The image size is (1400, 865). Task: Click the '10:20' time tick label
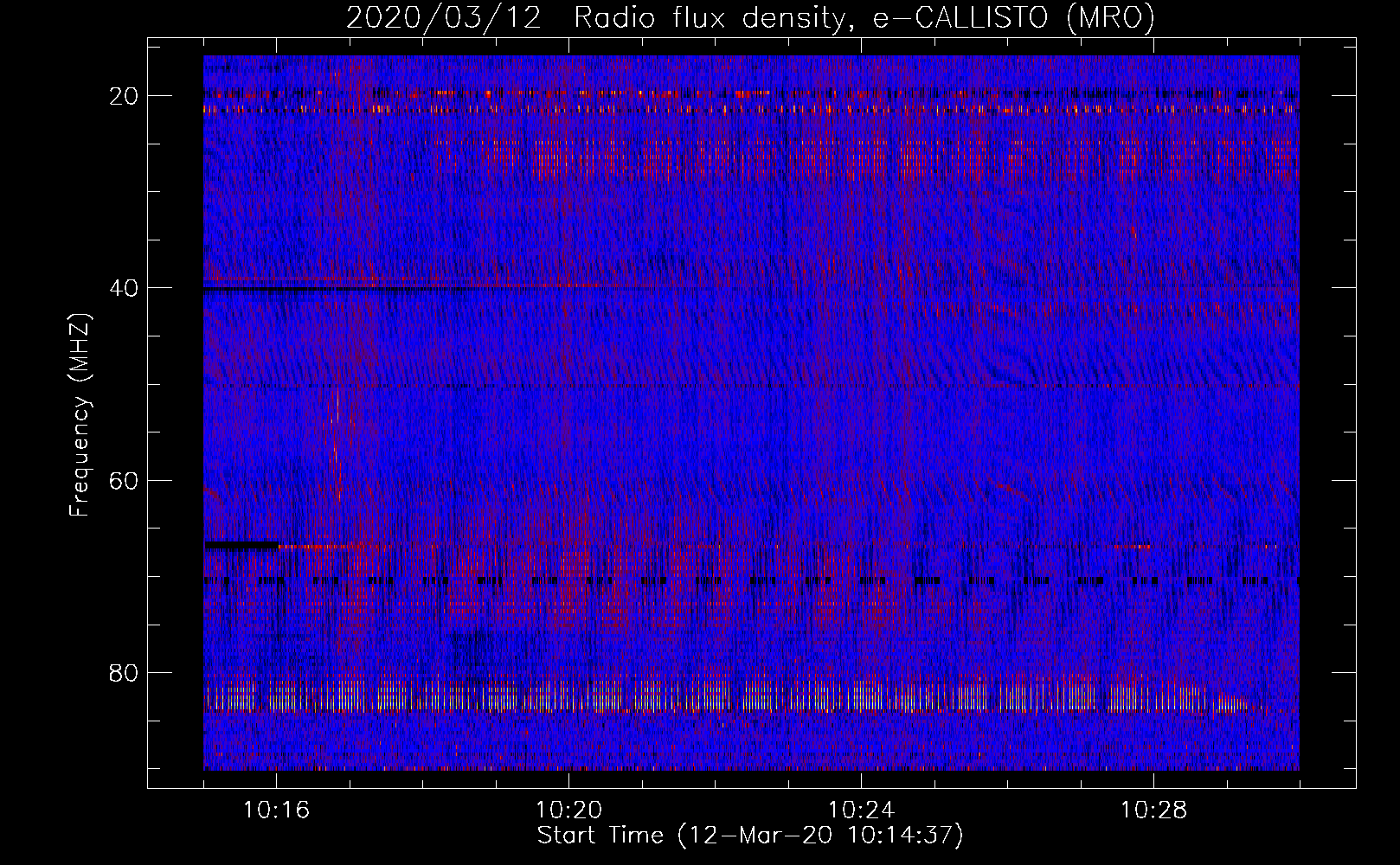coord(568,811)
